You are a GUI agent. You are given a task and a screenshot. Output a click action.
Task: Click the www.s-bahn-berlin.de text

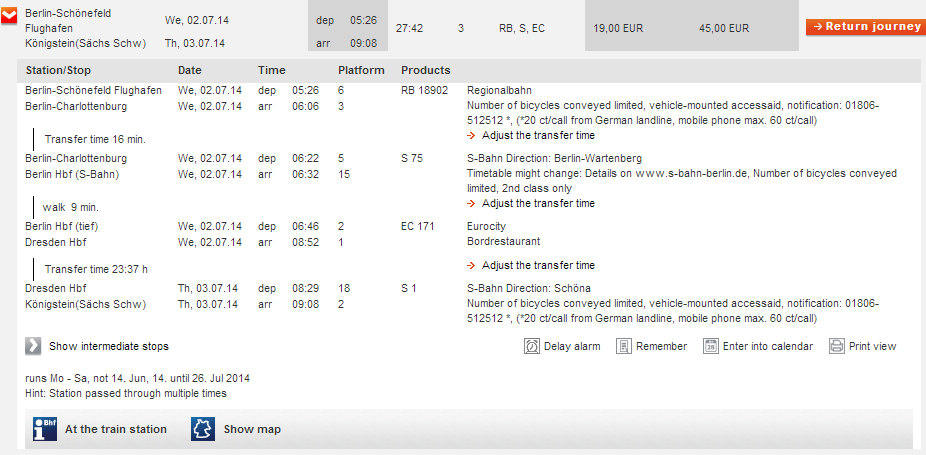click(692, 174)
